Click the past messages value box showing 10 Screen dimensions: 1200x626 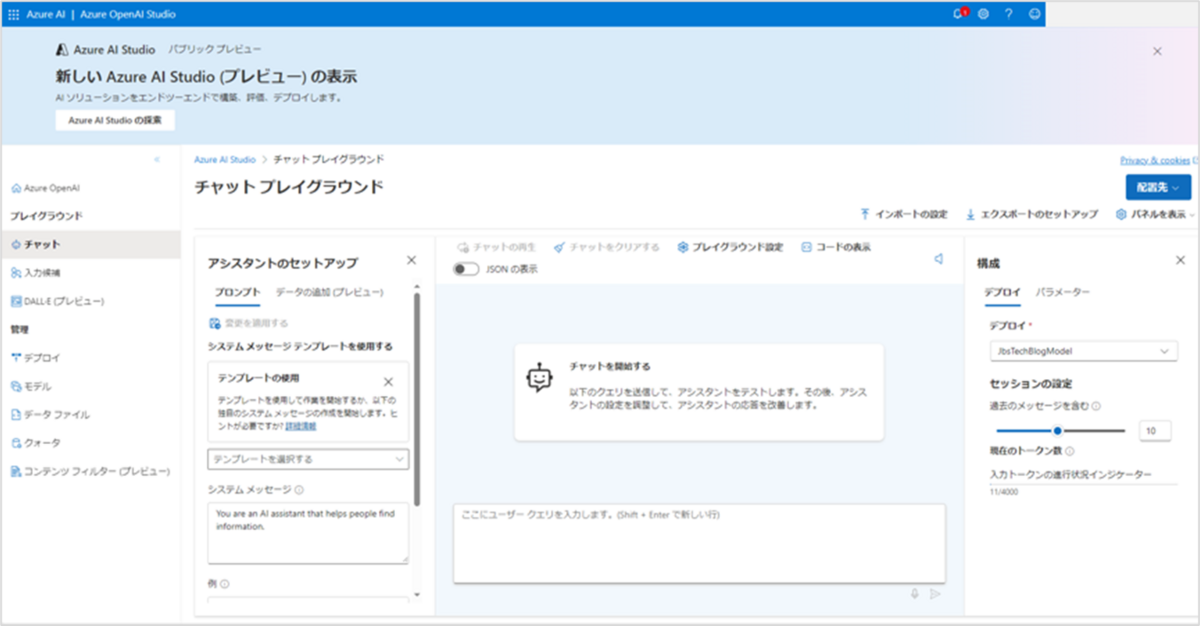tap(1156, 430)
